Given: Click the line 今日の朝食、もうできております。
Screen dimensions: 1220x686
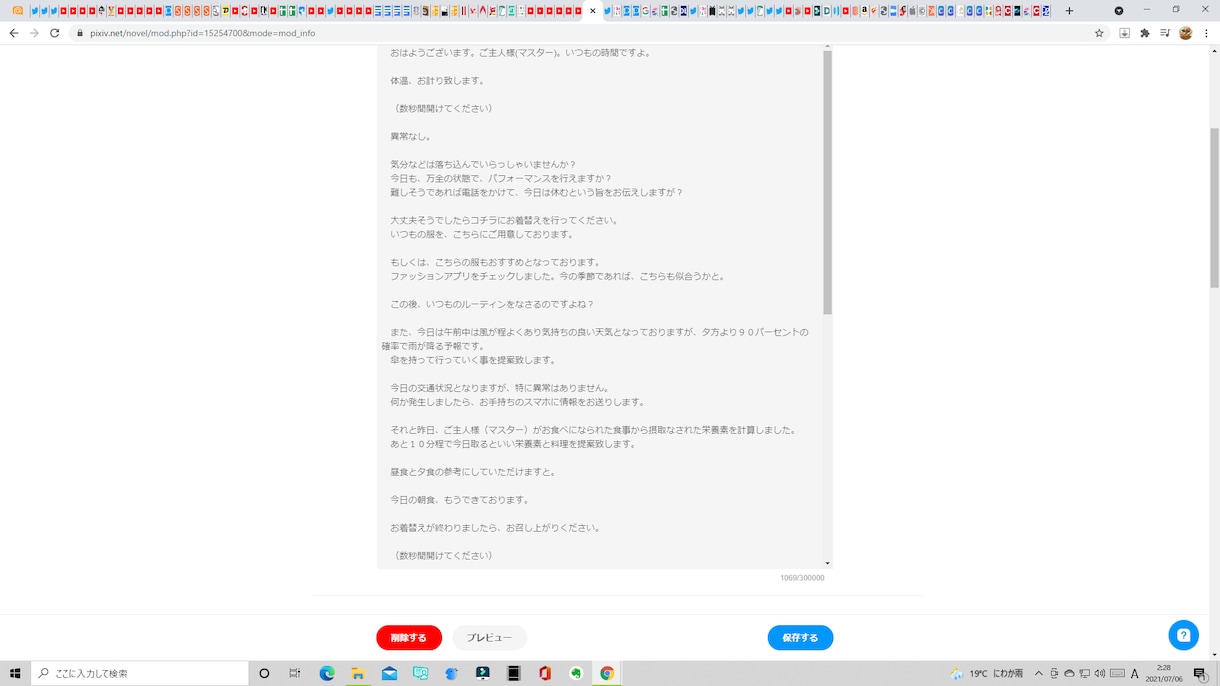Looking at the screenshot, I should tap(460, 499).
